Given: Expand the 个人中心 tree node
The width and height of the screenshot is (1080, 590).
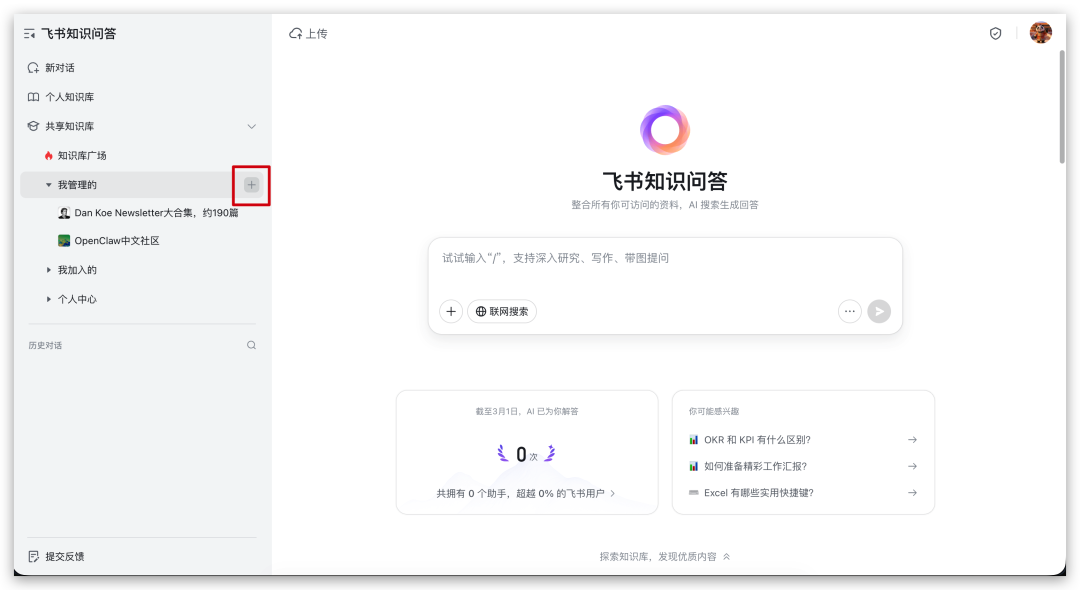Looking at the screenshot, I should tap(48, 299).
